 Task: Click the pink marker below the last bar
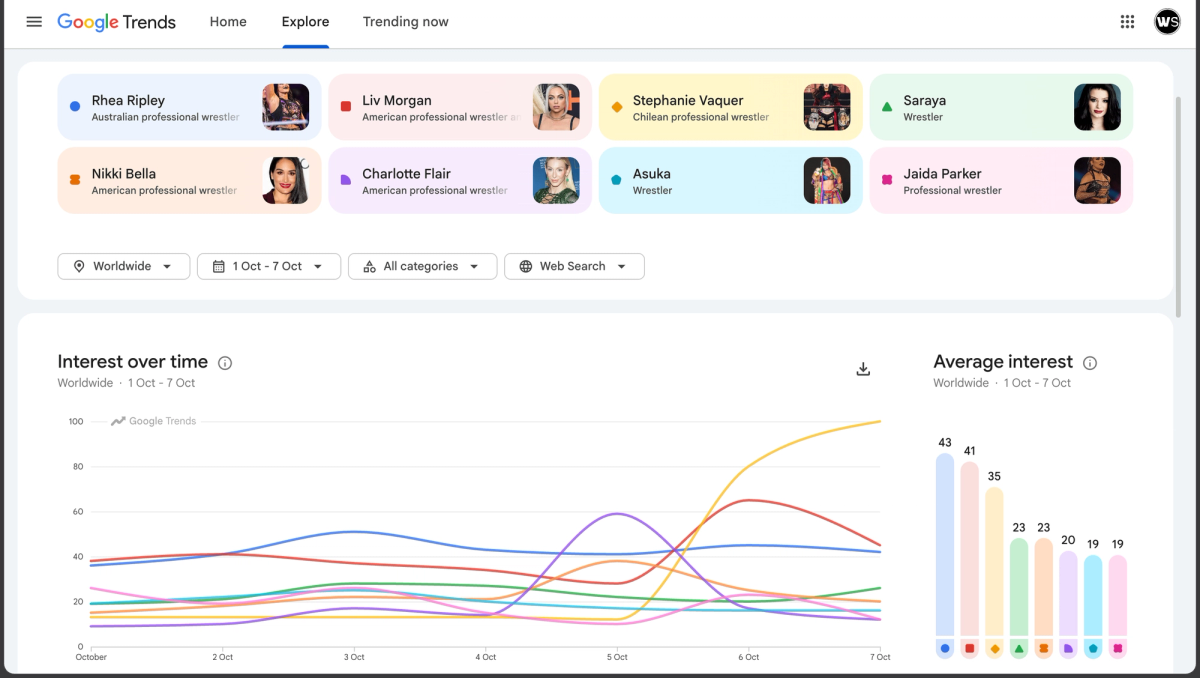click(x=1118, y=648)
